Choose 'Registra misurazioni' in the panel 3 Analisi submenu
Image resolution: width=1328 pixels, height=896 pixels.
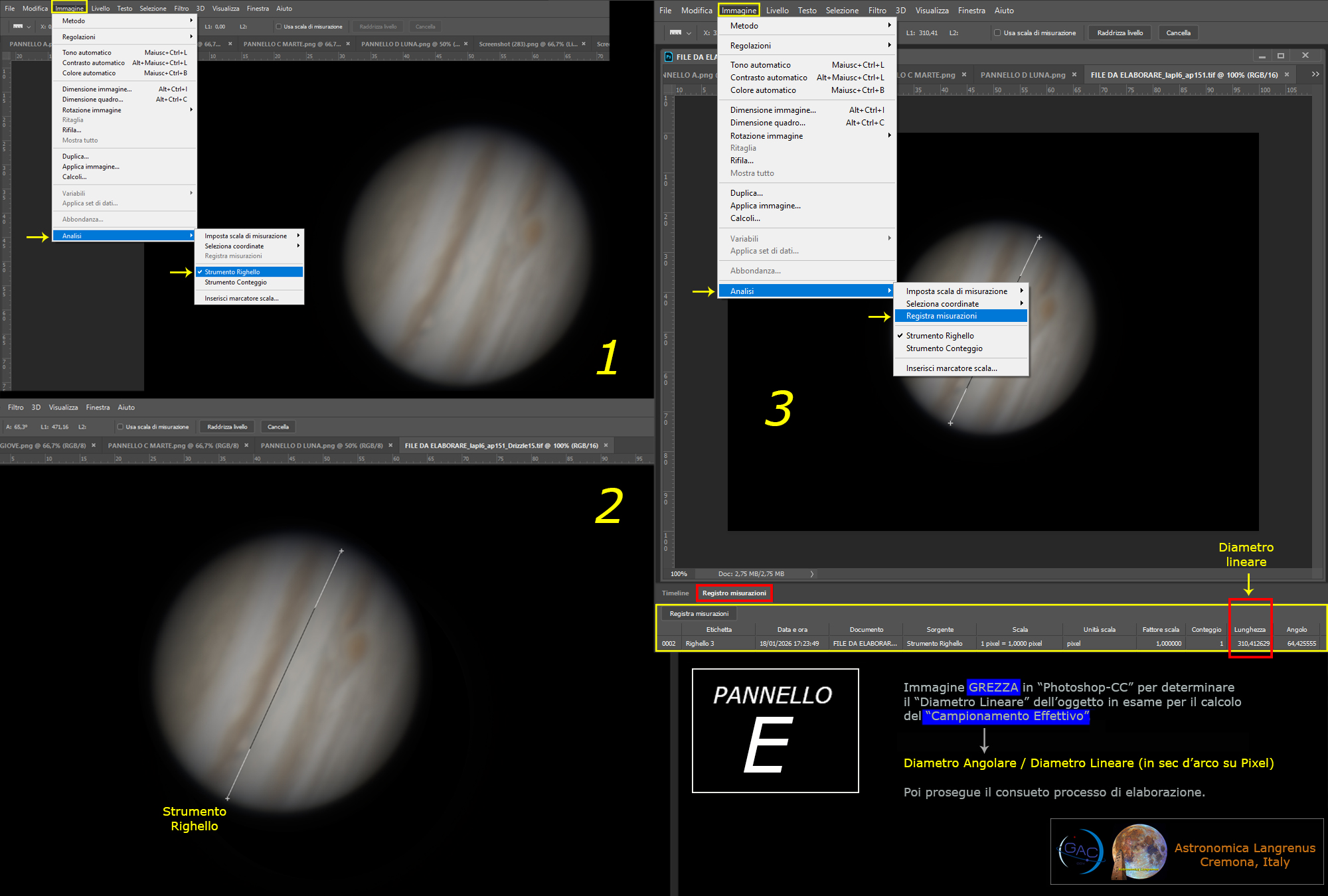pos(942,316)
